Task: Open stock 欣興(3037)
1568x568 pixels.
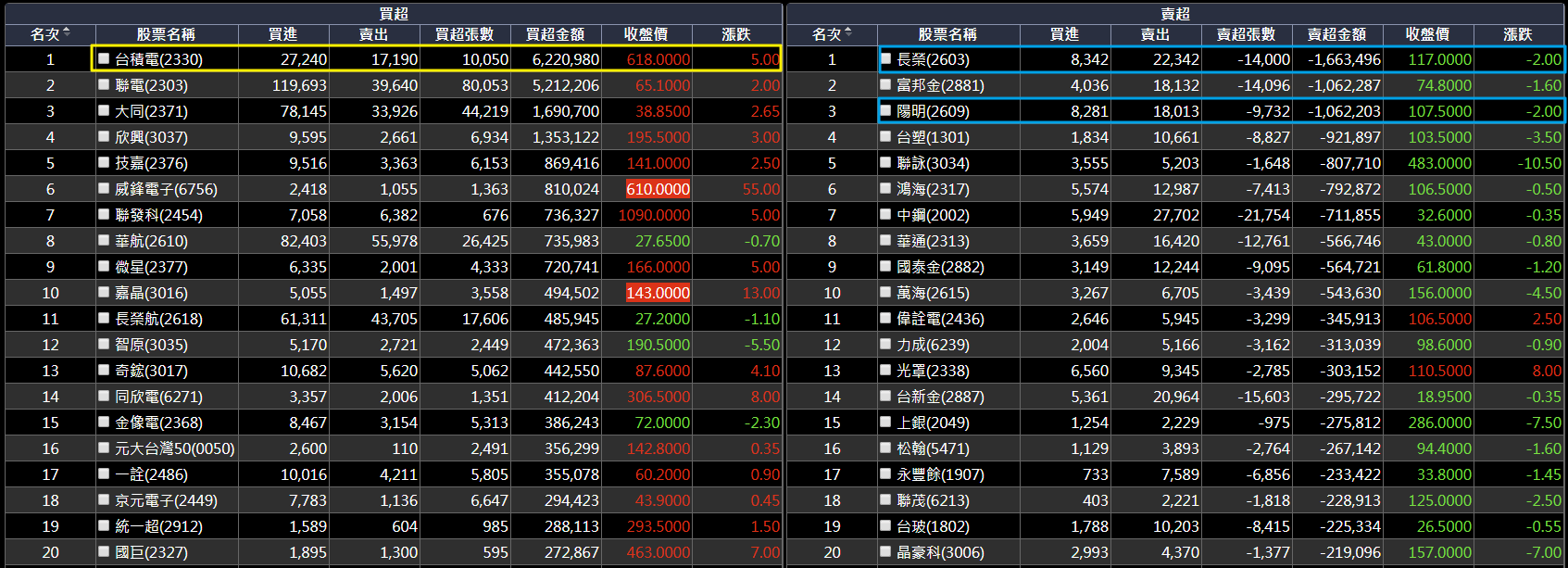Action: 151,137
